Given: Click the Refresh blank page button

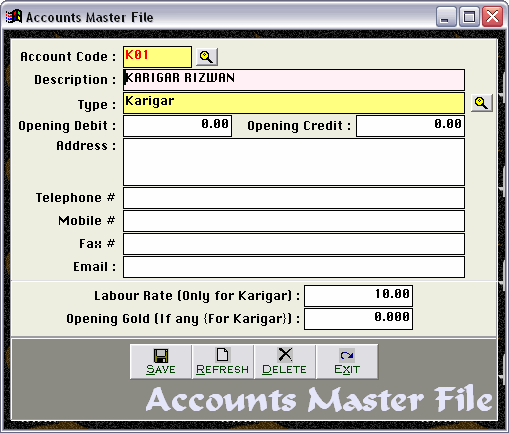Looking at the screenshot, I should (223, 362).
